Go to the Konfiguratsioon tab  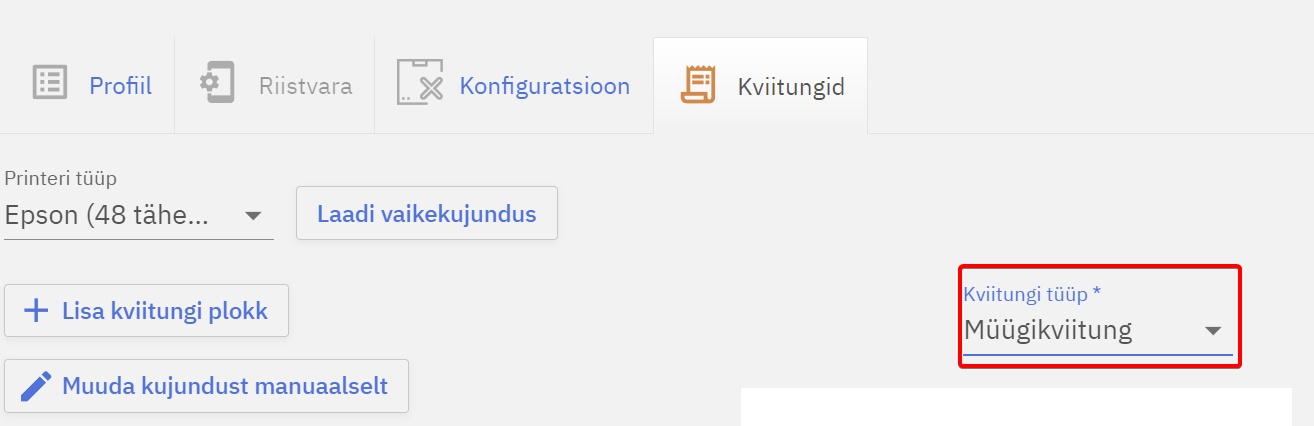[544, 86]
